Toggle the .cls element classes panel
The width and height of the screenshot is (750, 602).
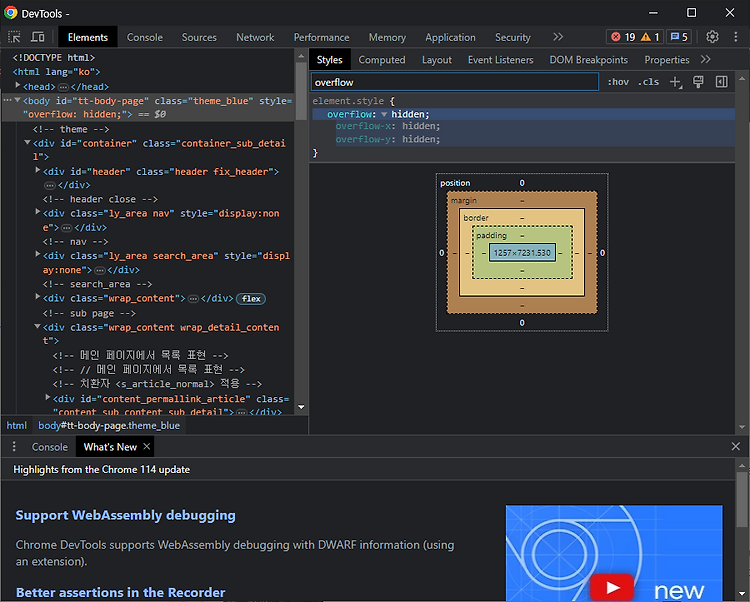649,82
